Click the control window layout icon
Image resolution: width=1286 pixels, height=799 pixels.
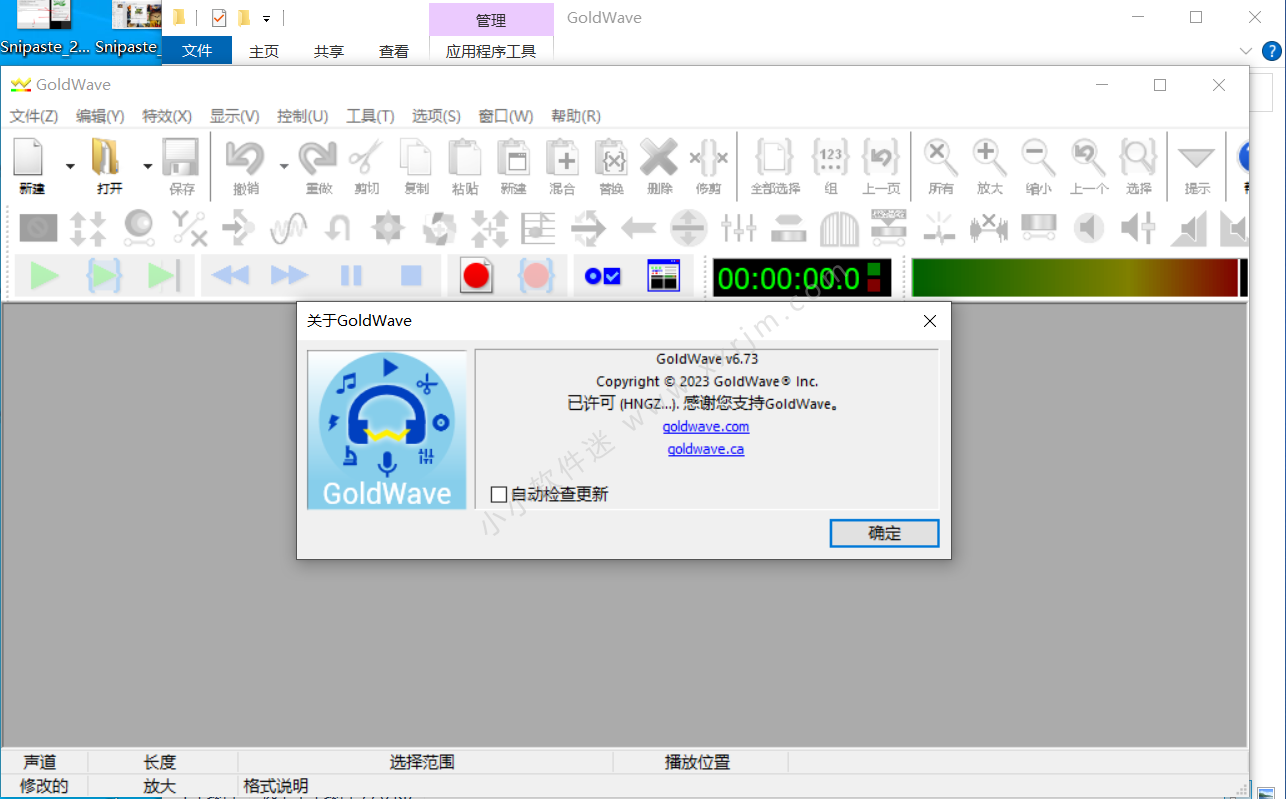pyautogui.click(x=663, y=276)
